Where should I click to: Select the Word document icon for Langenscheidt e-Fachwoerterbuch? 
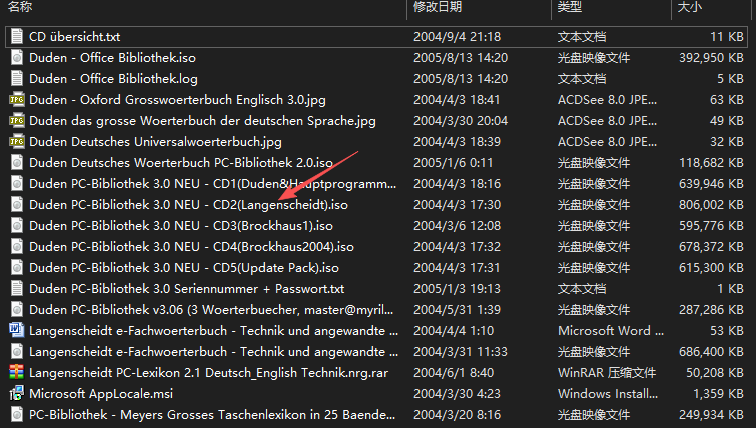click(x=16, y=330)
